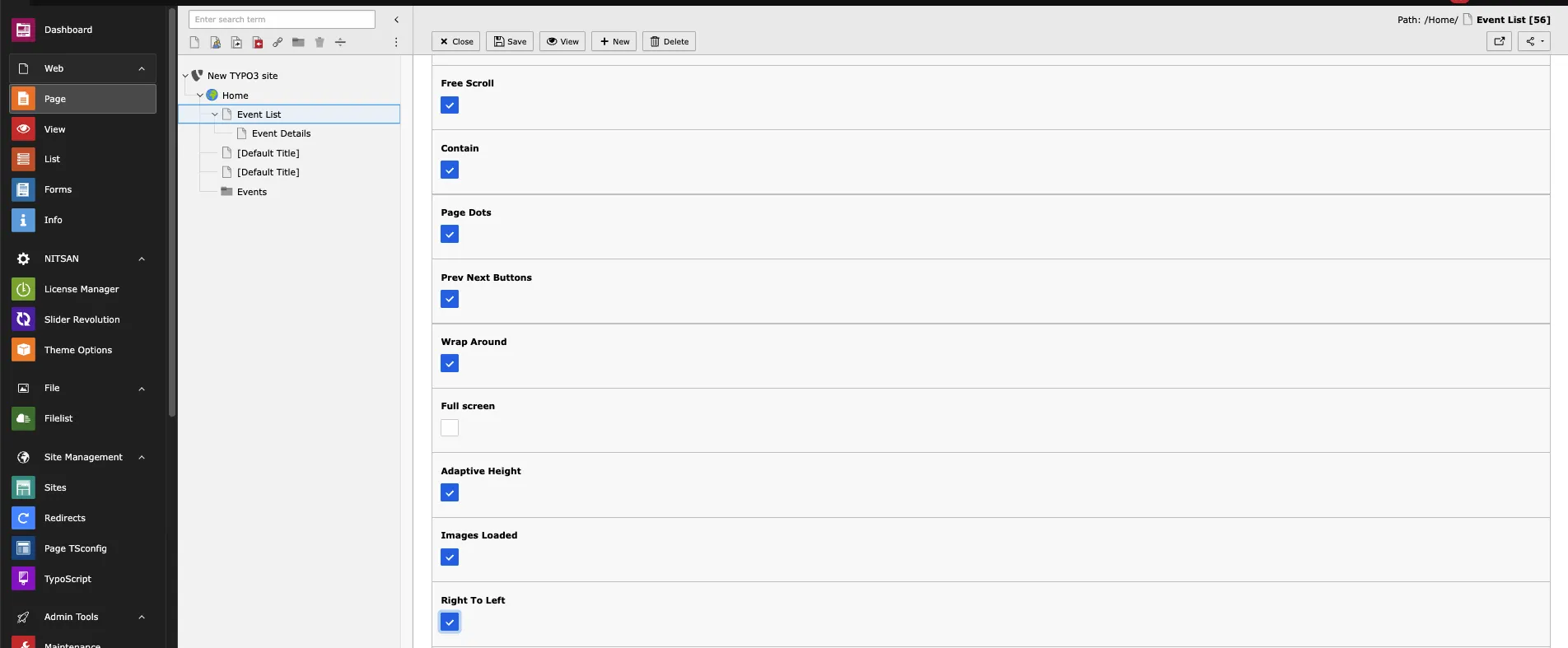The width and height of the screenshot is (1568, 648).
Task: Open the Info module
Action: [x=82, y=220]
